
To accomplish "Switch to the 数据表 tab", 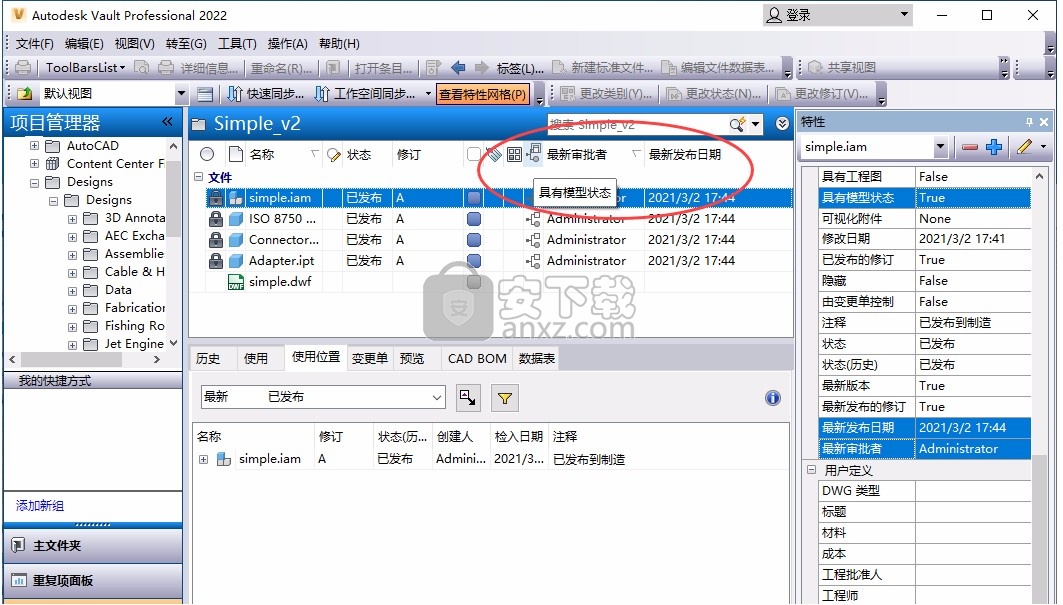I will point(536,359).
